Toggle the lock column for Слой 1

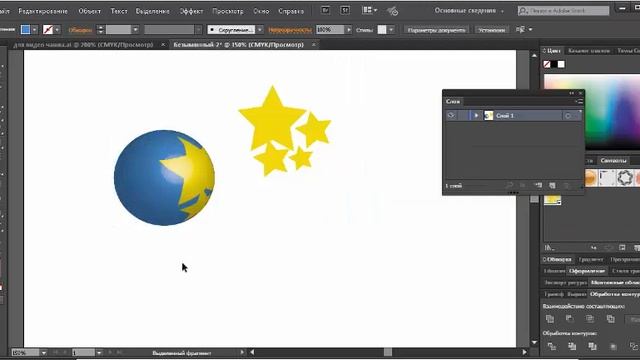(463, 116)
